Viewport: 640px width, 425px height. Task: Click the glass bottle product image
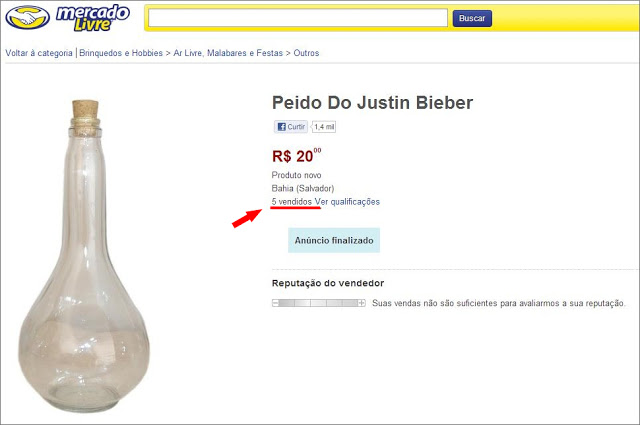[84, 256]
